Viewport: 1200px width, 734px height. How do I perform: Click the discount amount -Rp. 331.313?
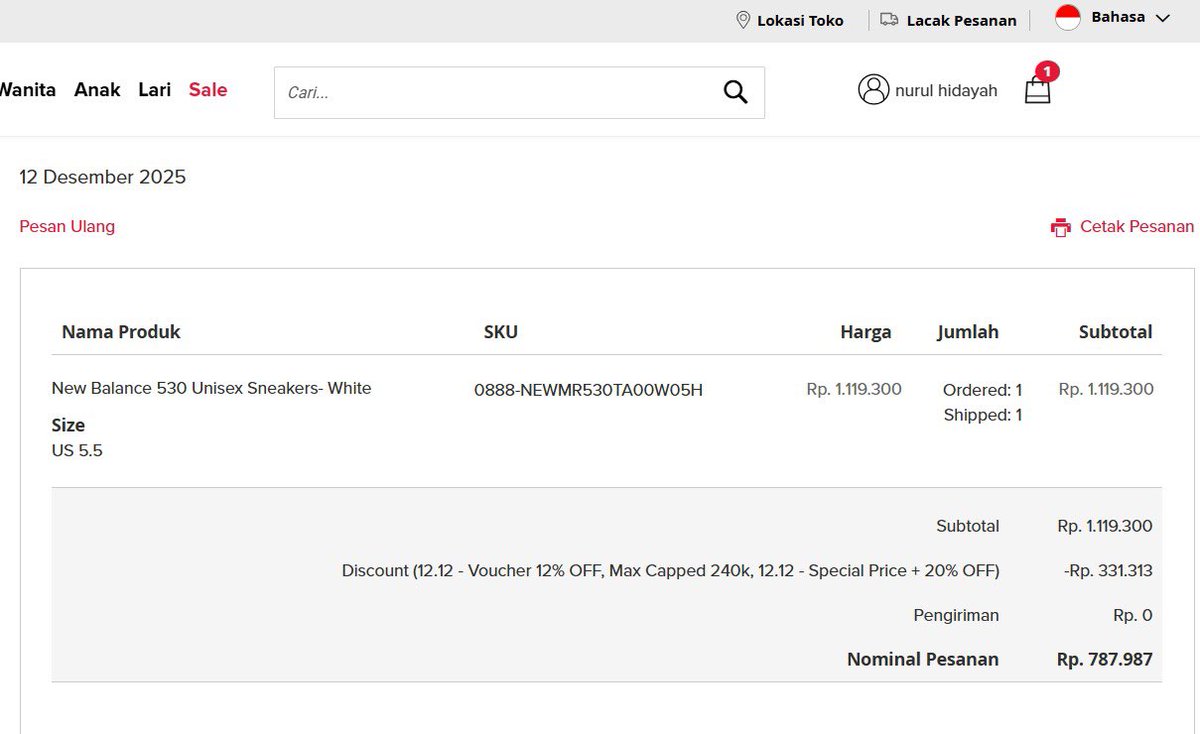tap(1108, 571)
